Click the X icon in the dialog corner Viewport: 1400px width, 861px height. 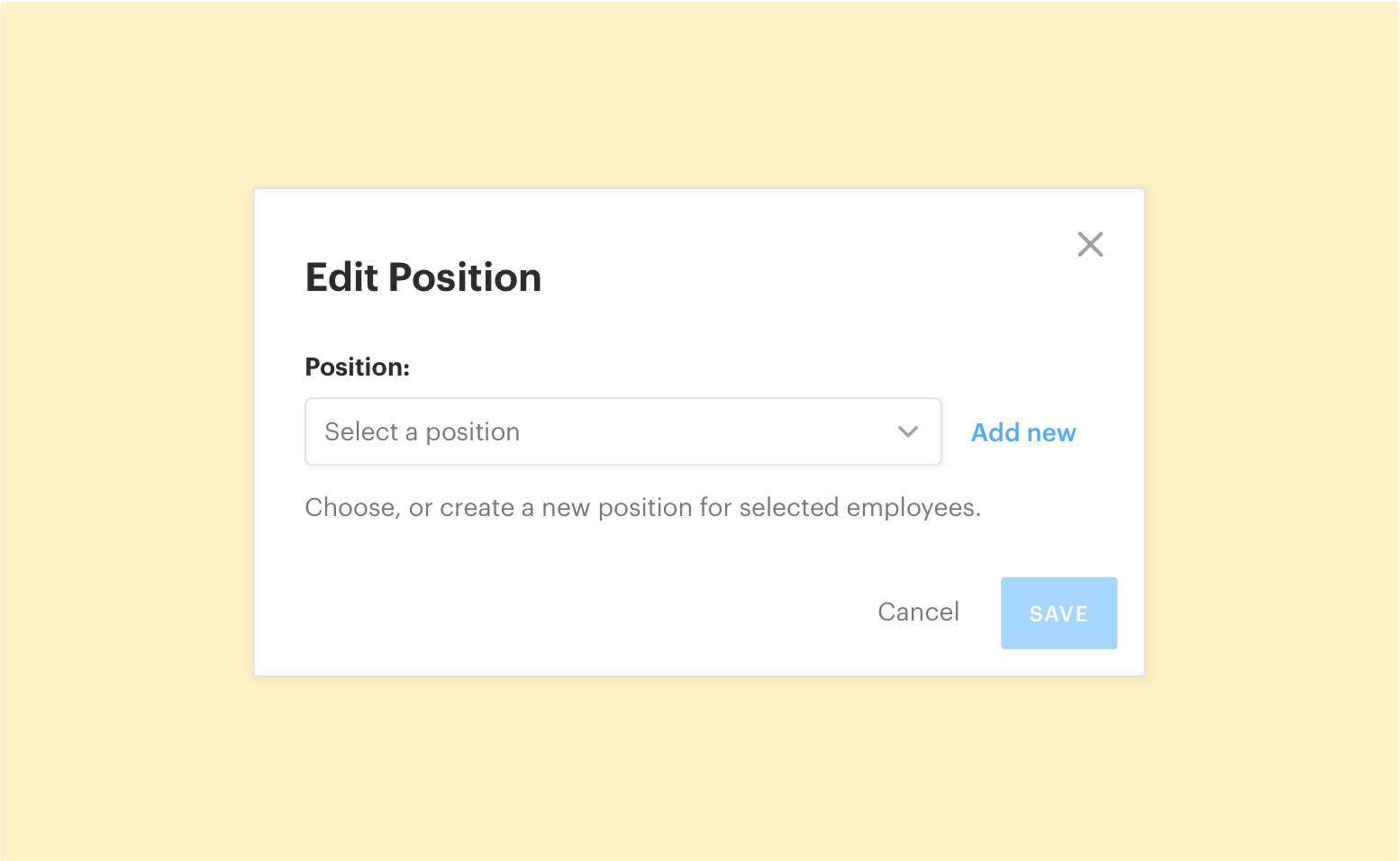click(1090, 244)
